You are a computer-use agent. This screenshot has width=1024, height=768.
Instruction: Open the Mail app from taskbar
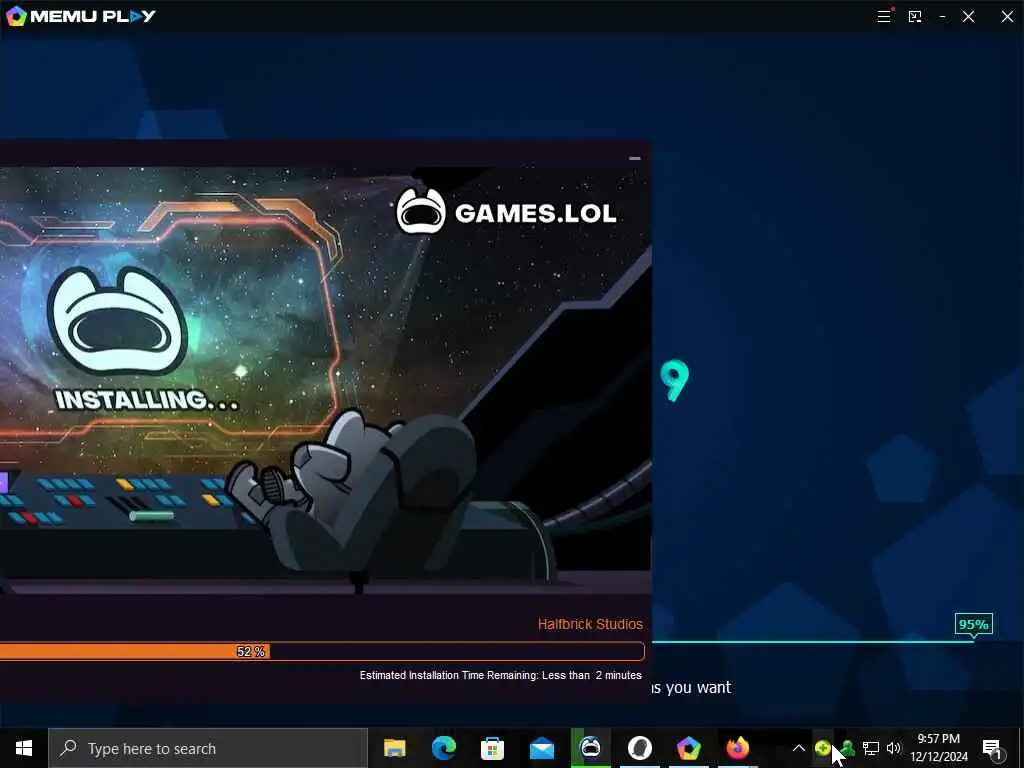(541, 748)
